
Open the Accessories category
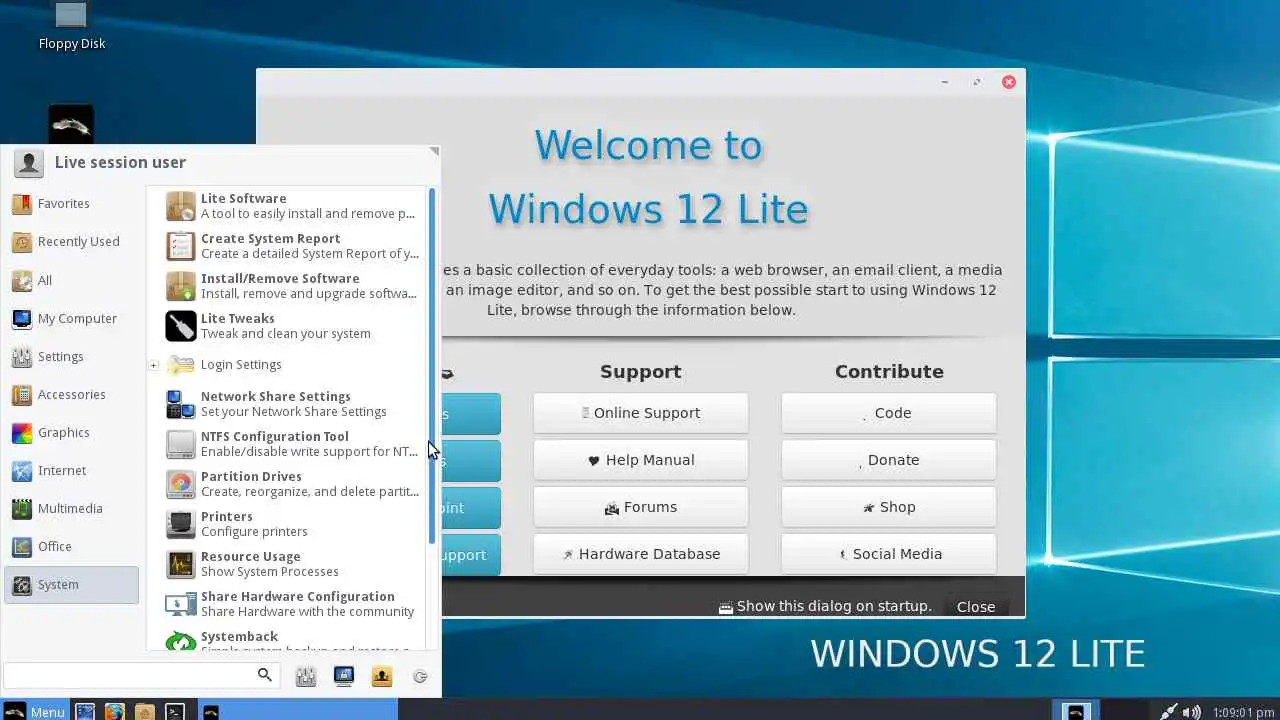(71, 395)
